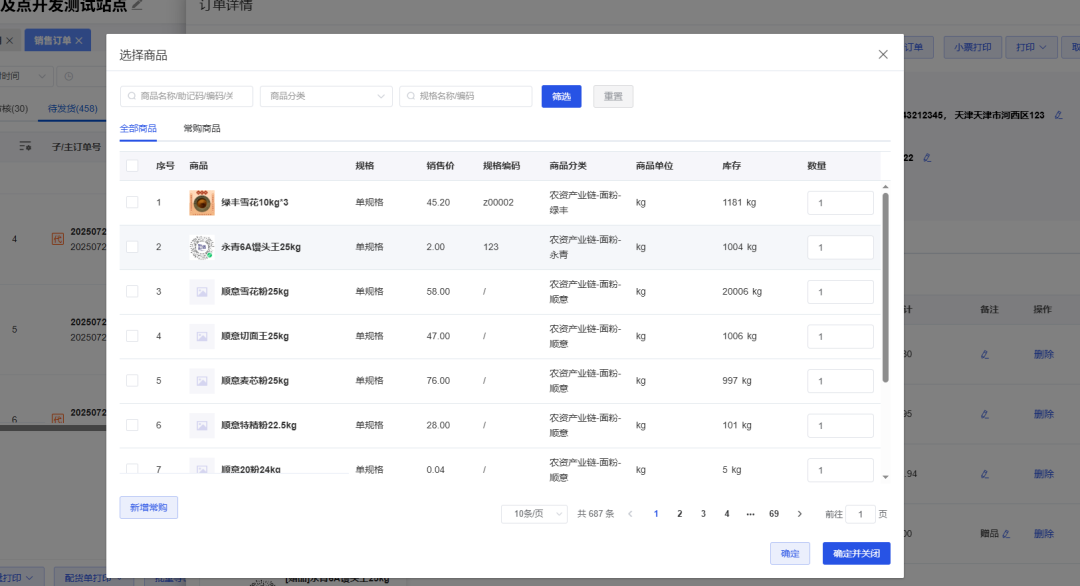1080x586 pixels.
Task: Edit quantity field for 永青6A馒头王25kg
Action: point(840,247)
